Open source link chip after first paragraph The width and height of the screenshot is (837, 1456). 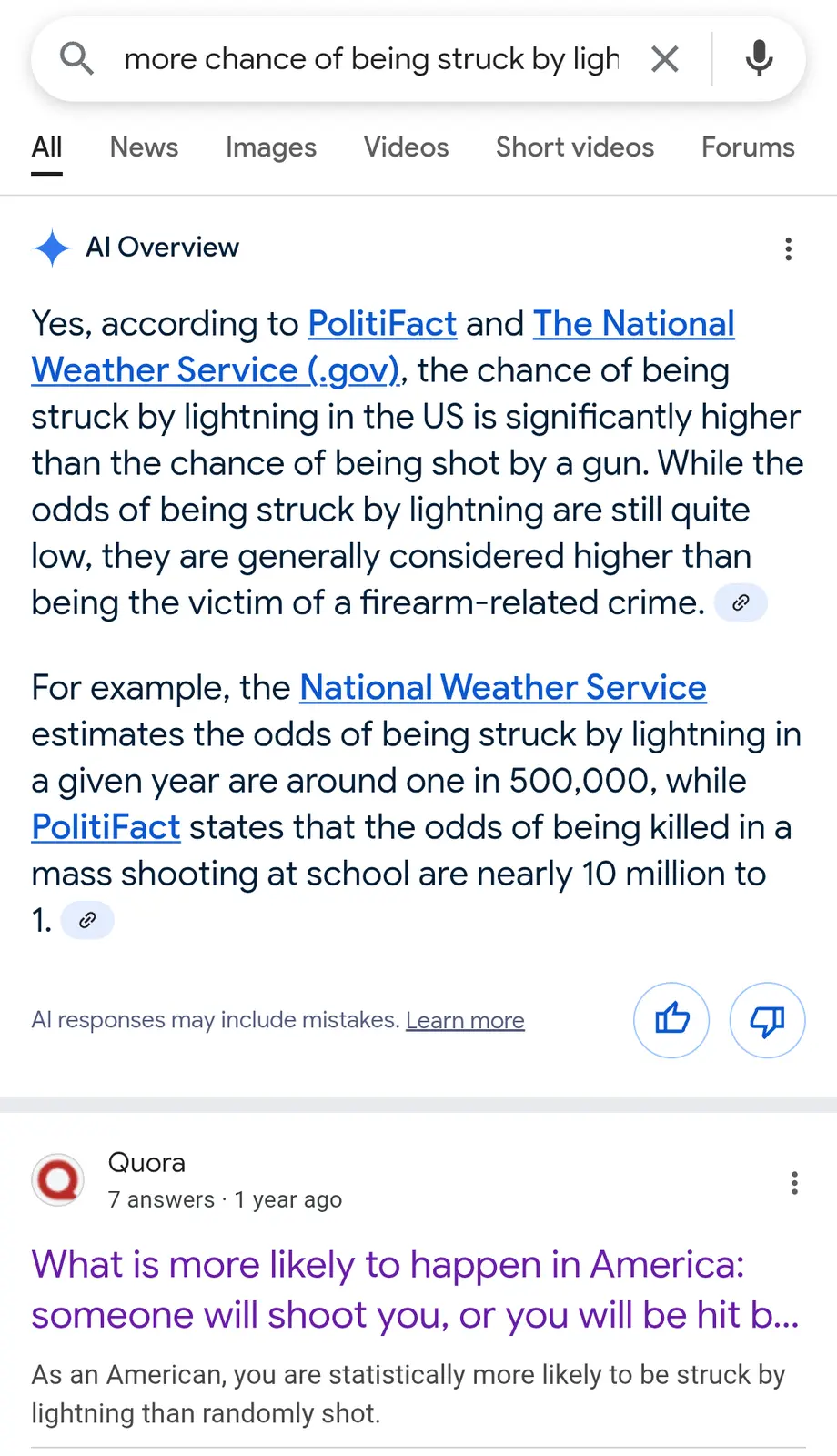[x=741, y=602]
